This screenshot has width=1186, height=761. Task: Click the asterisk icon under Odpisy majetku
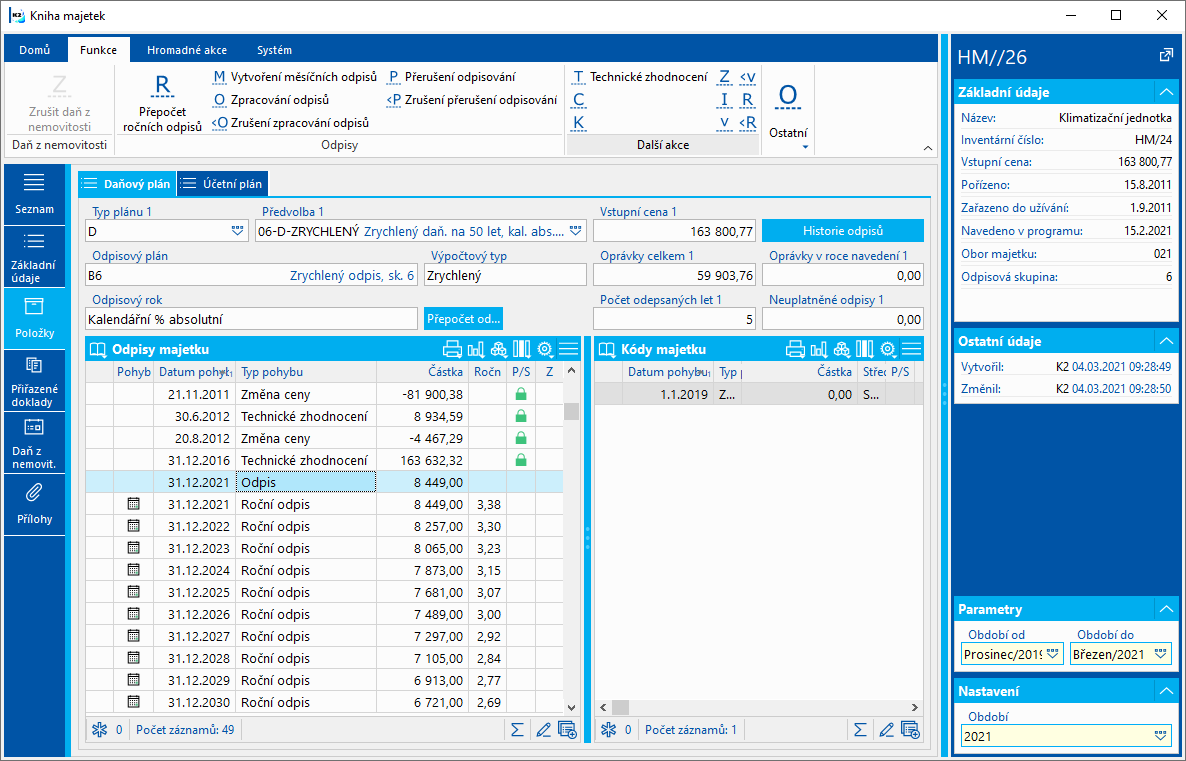[x=99, y=730]
